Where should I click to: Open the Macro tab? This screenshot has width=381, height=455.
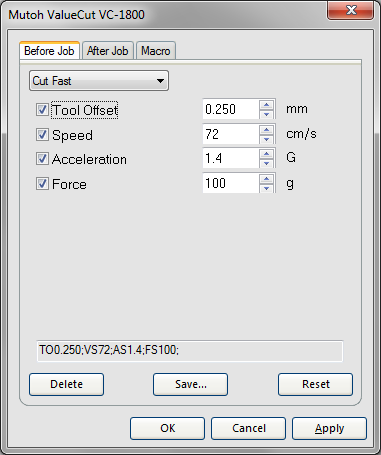pos(156,51)
